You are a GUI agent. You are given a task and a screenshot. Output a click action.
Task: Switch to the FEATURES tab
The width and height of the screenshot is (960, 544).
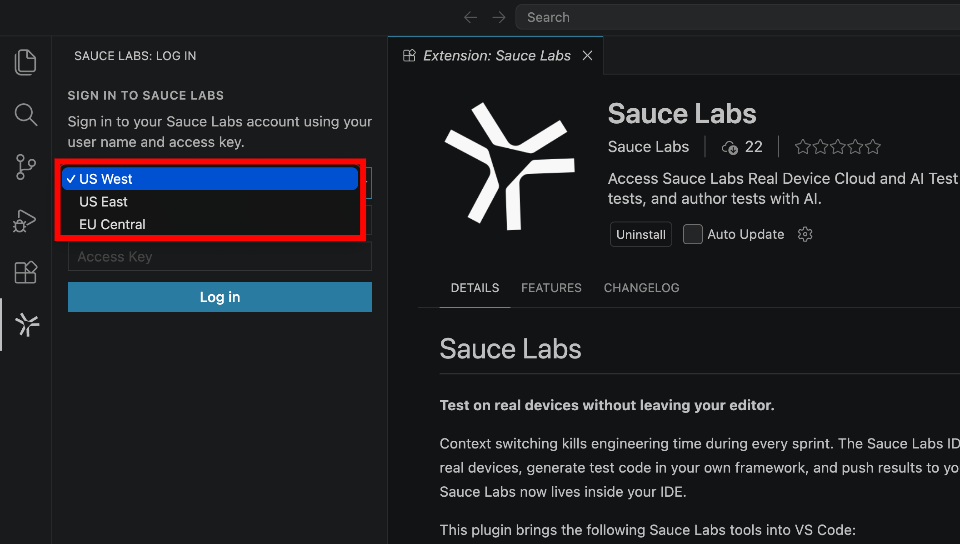point(551,288)
